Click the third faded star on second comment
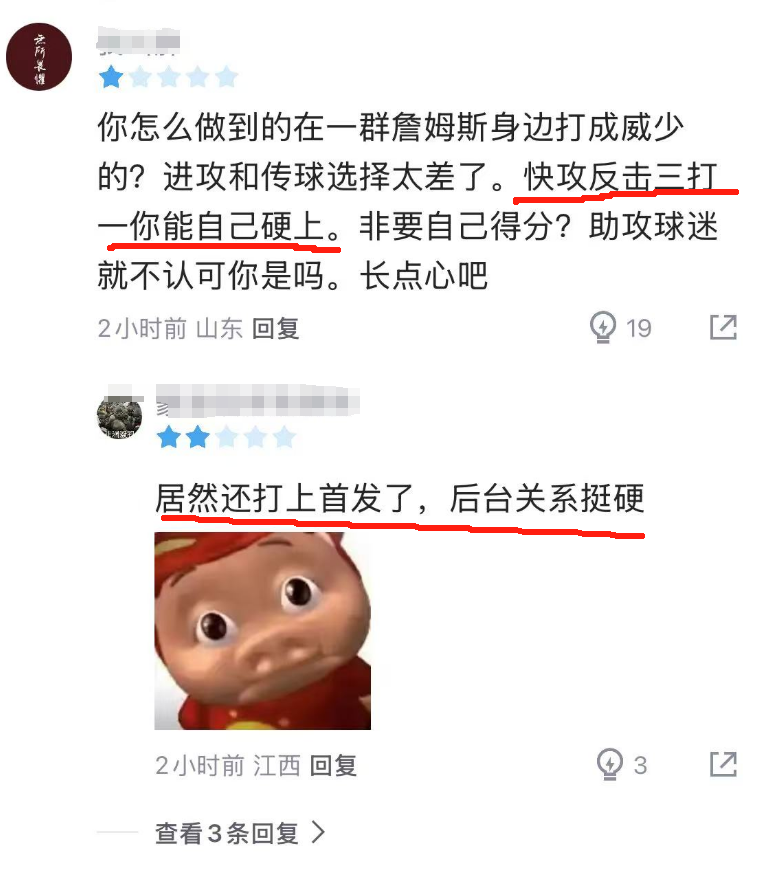Image resolution: width=761 pixels, height=869 pixels. click(227, 437)
